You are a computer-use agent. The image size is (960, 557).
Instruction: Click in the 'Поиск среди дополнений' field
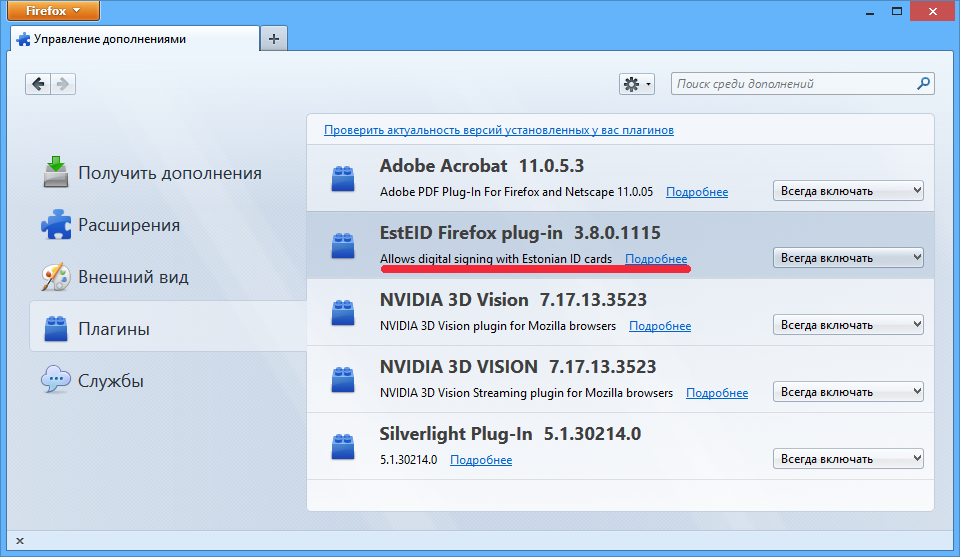click(802, 84)
